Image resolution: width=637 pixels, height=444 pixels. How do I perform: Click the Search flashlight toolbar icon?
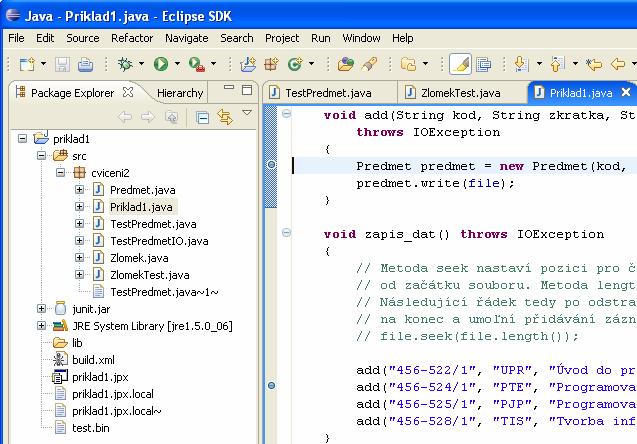369,64
